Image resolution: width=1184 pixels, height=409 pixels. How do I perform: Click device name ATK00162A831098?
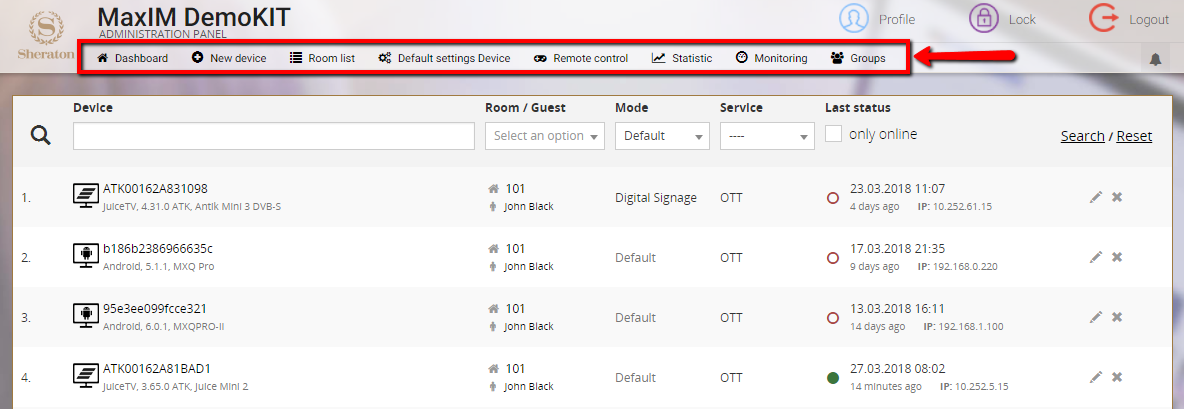pyautogui.click(x=155, y=189)
